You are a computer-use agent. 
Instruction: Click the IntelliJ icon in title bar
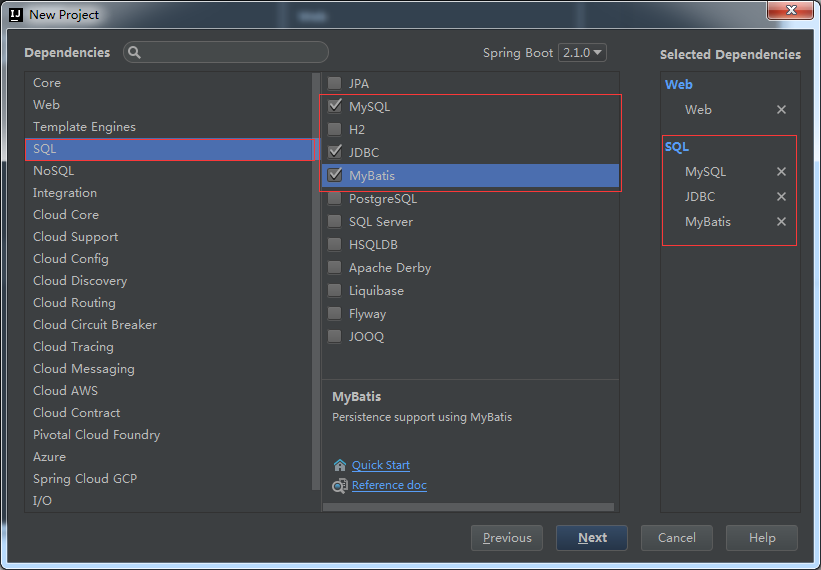(15, 15)
